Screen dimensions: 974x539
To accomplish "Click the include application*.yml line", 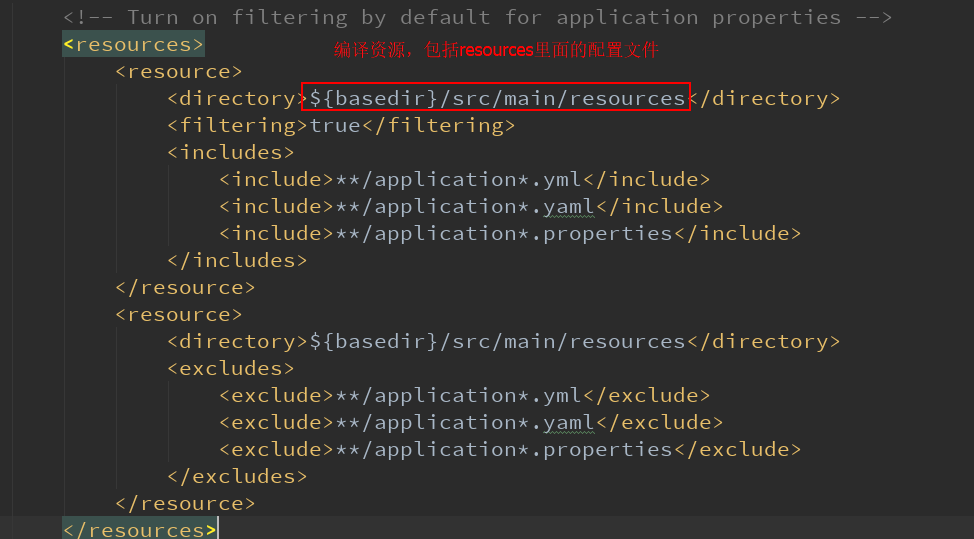I will pyautogui.click(x=464, y=179).
